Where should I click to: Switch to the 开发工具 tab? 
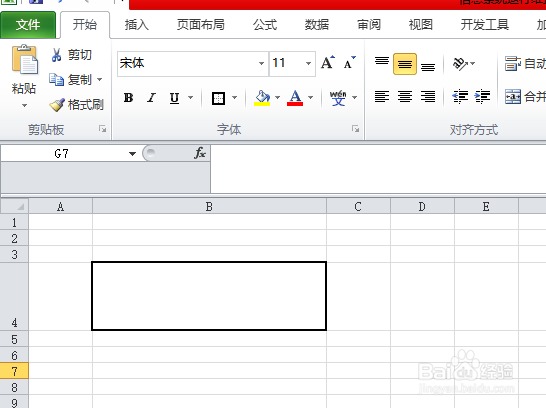[485, 25]
